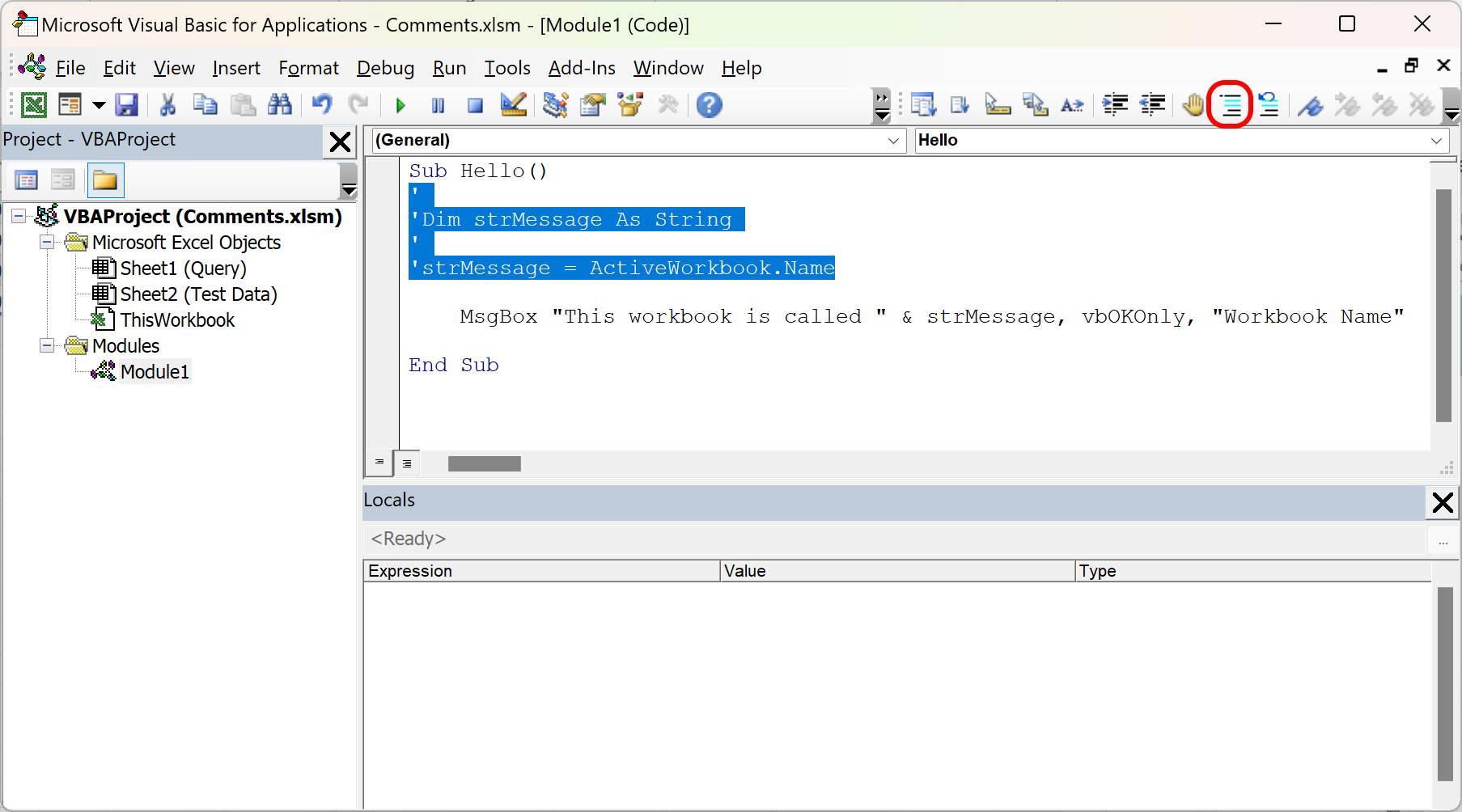Screen dimensions: 1462x812
Task: Open the Insert menu
Action: coord(236,68)
